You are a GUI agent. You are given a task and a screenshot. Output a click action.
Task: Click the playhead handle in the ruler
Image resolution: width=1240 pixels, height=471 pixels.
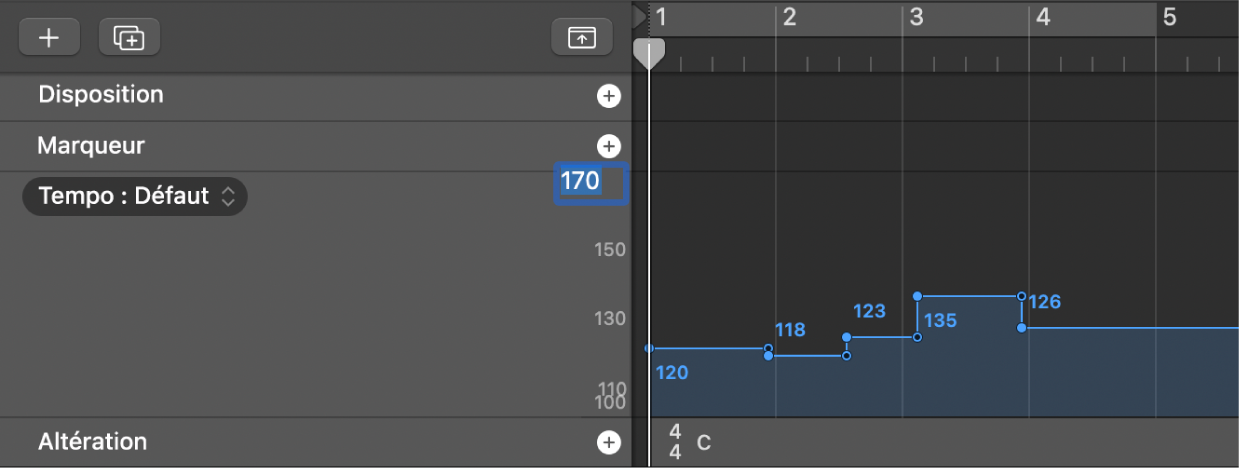[650, 52]
